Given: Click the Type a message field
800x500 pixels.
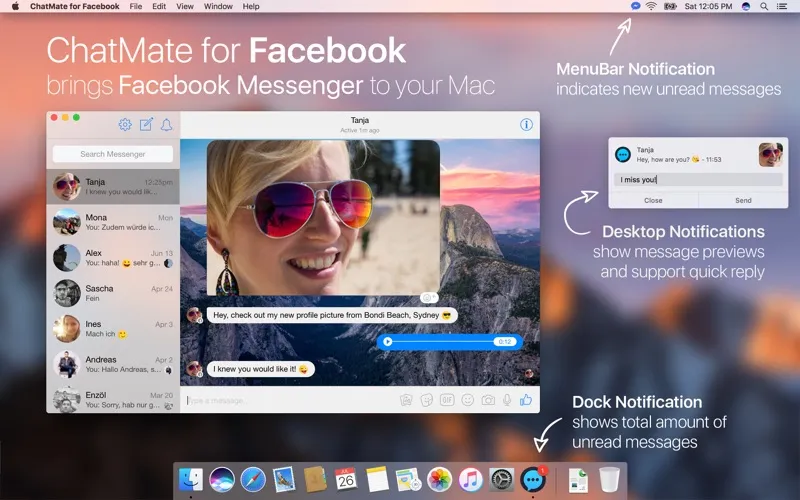Looking at the screenshot, I should (x=291, y=401).
